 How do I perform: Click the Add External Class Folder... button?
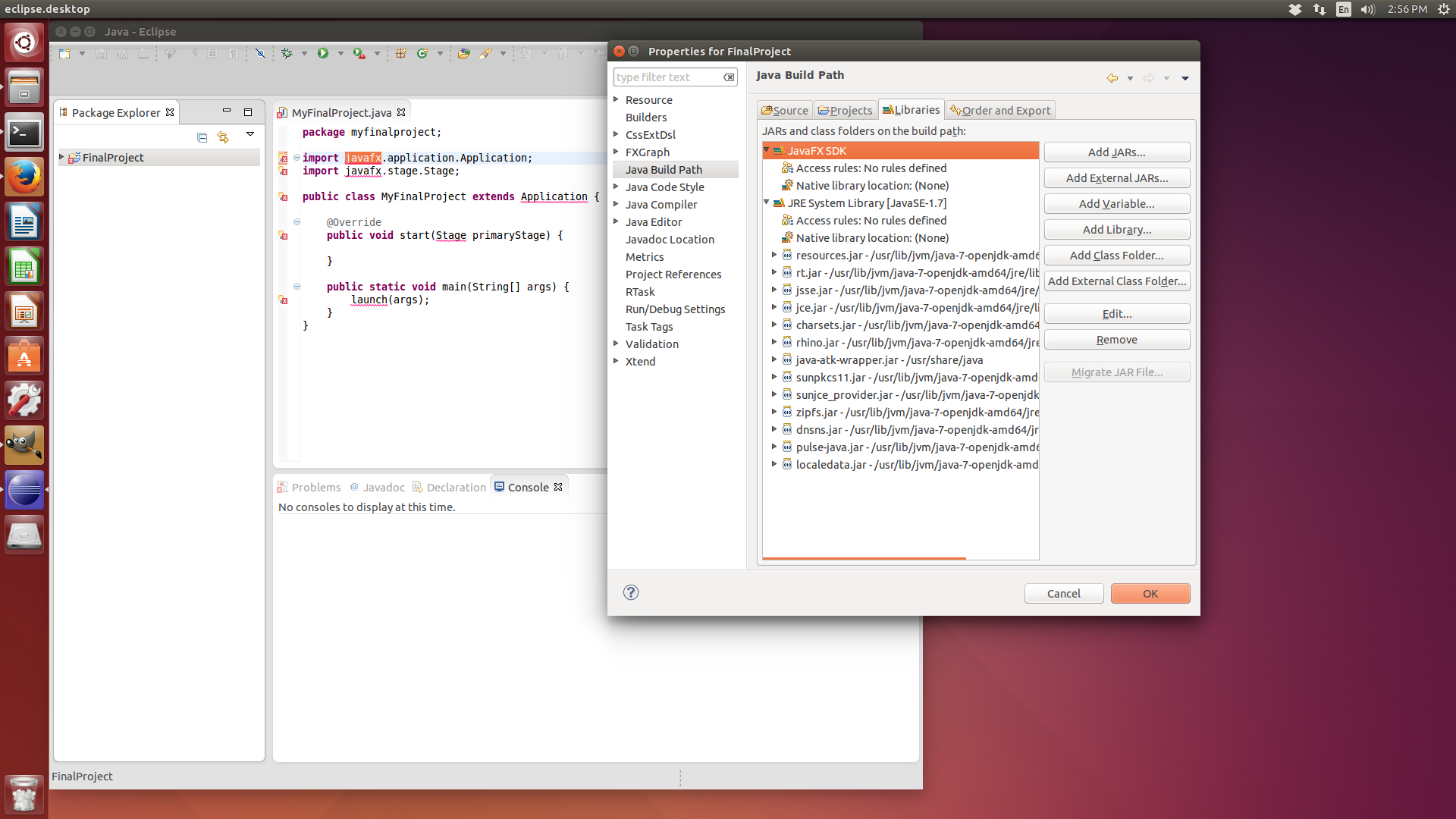[x=1116, y=281]
